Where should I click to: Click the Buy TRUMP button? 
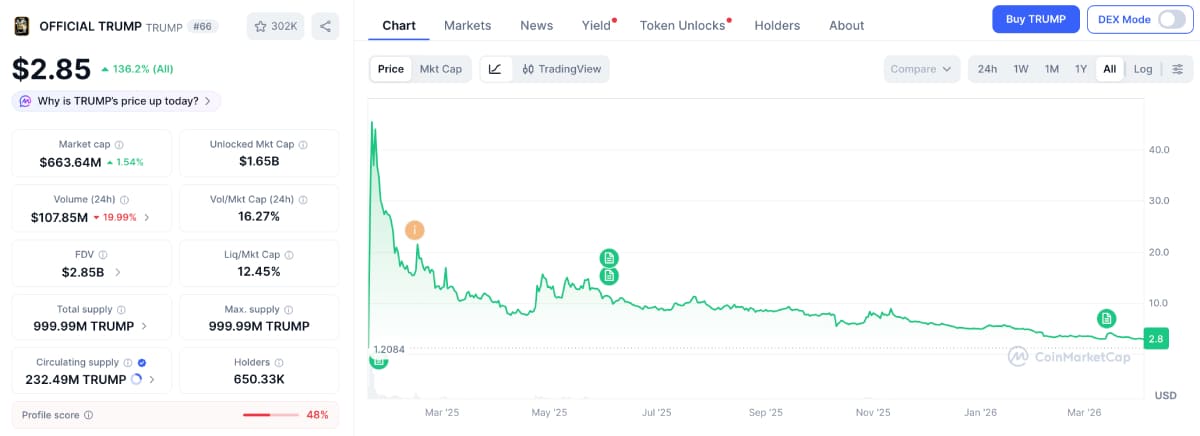click(1035, 19)
